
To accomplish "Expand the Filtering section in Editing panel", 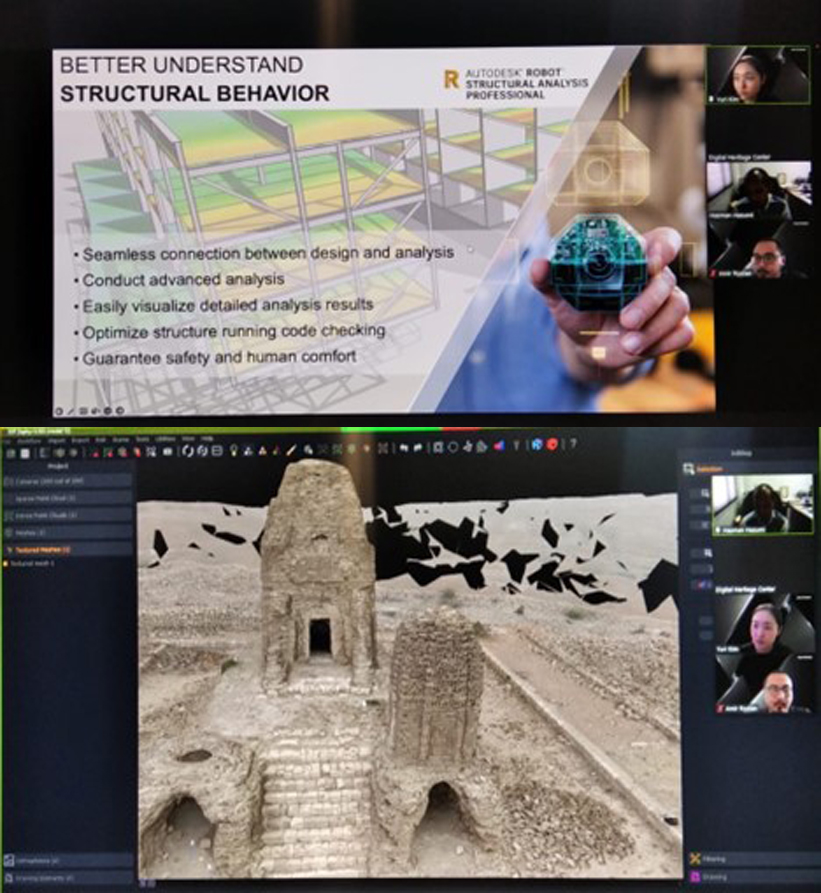I will coord(752,858).
